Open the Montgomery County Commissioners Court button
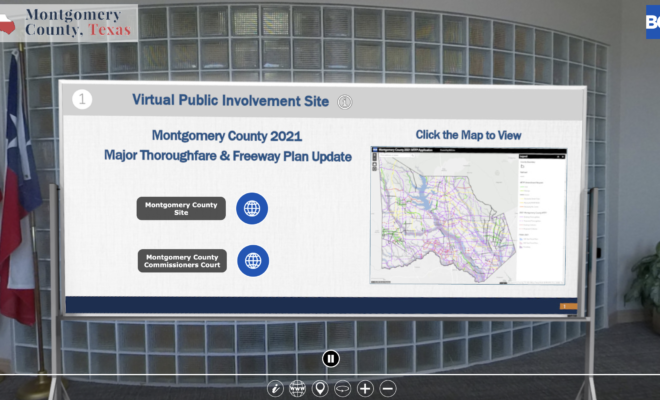Image resolution: width=660 pixels, height=400 pixels. [182, 261]
